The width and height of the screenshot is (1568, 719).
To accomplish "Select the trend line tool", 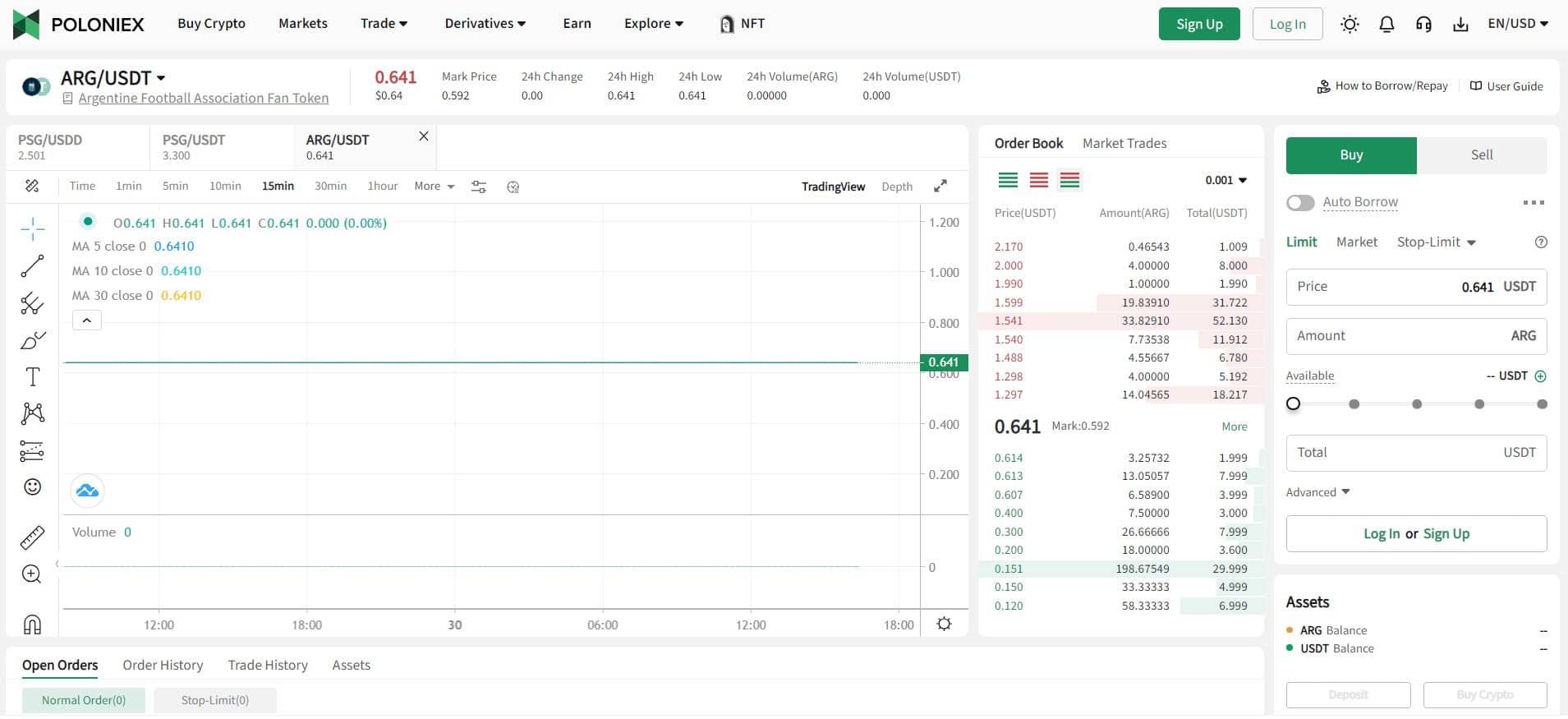I will coord(32,266).
